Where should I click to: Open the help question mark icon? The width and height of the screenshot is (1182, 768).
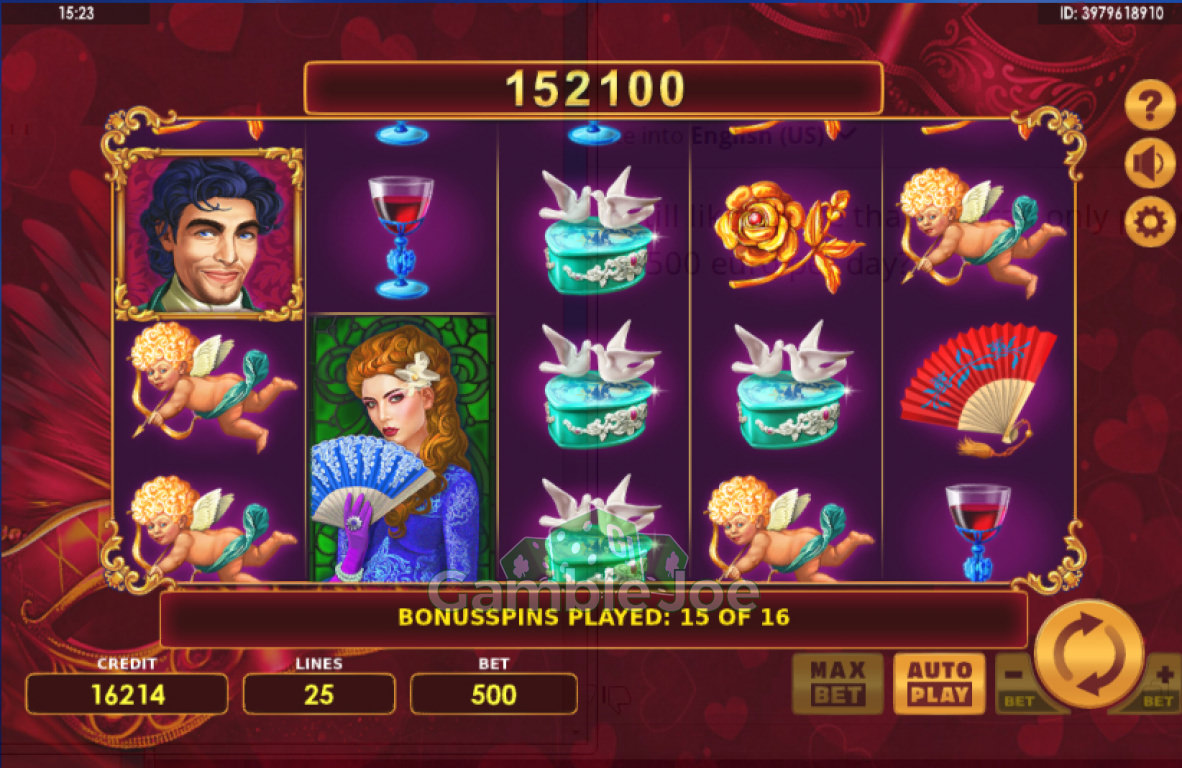pos(1150,106)
